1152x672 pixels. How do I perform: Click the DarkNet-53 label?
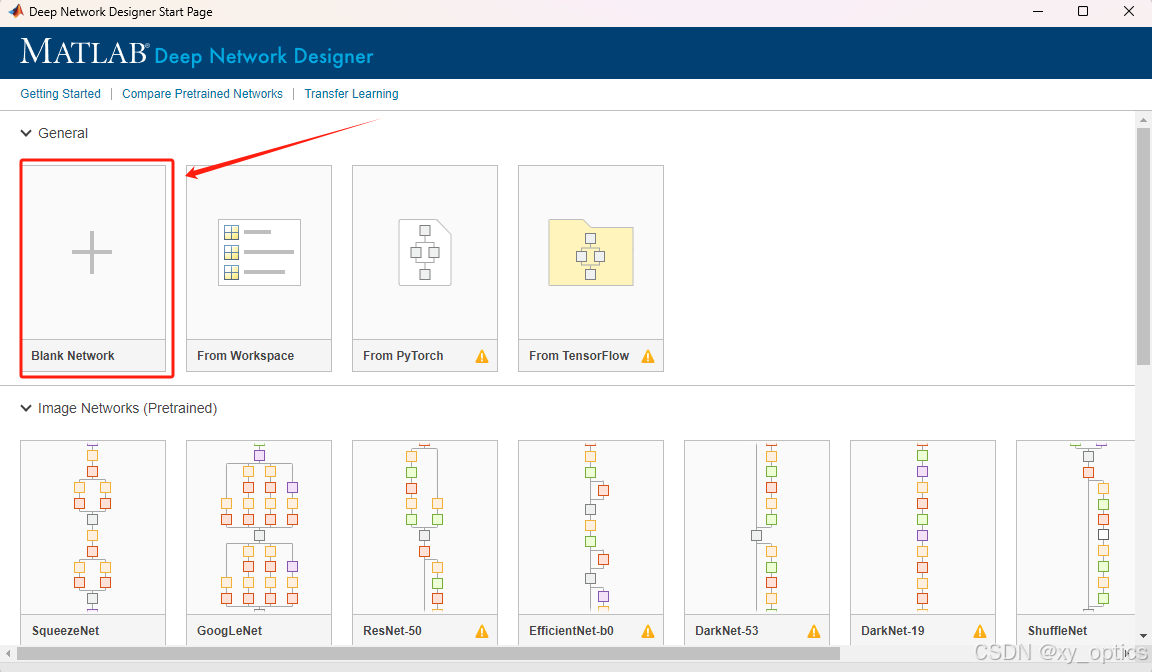[x=727, y=631]
